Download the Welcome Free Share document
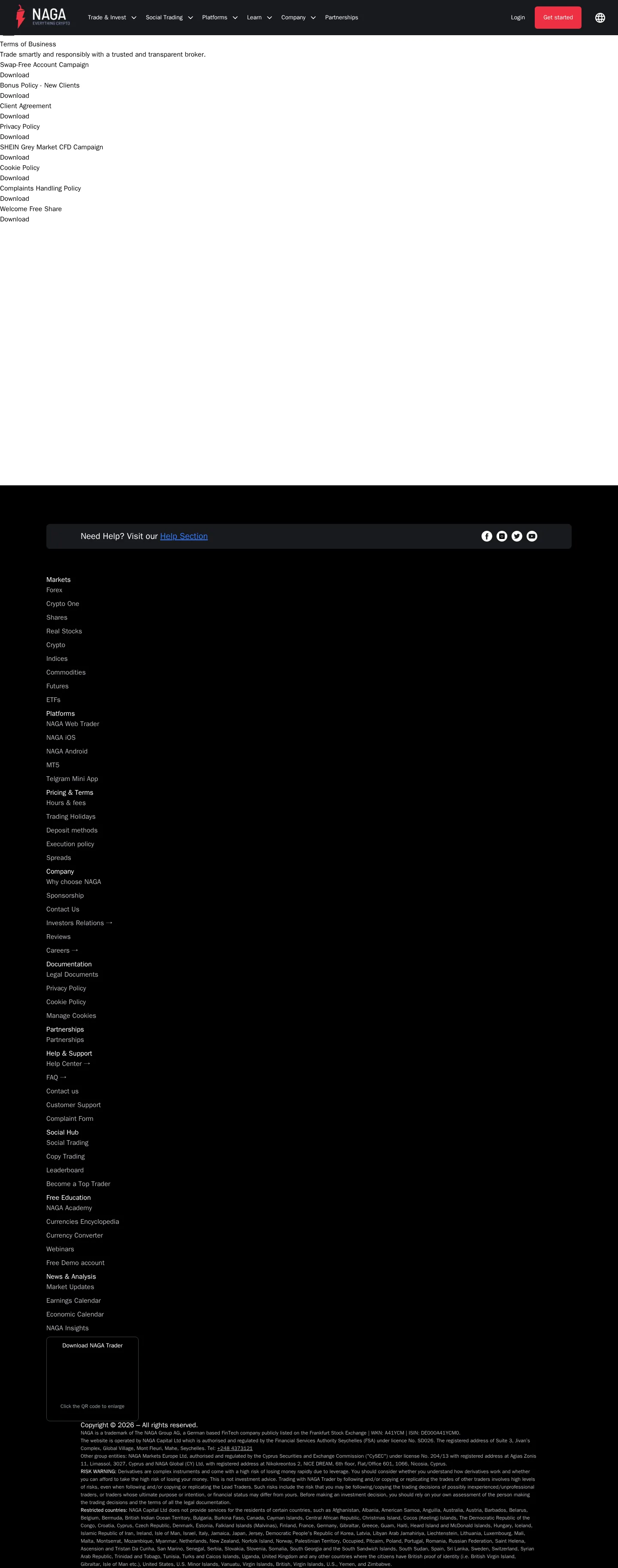 pos(15,220)
